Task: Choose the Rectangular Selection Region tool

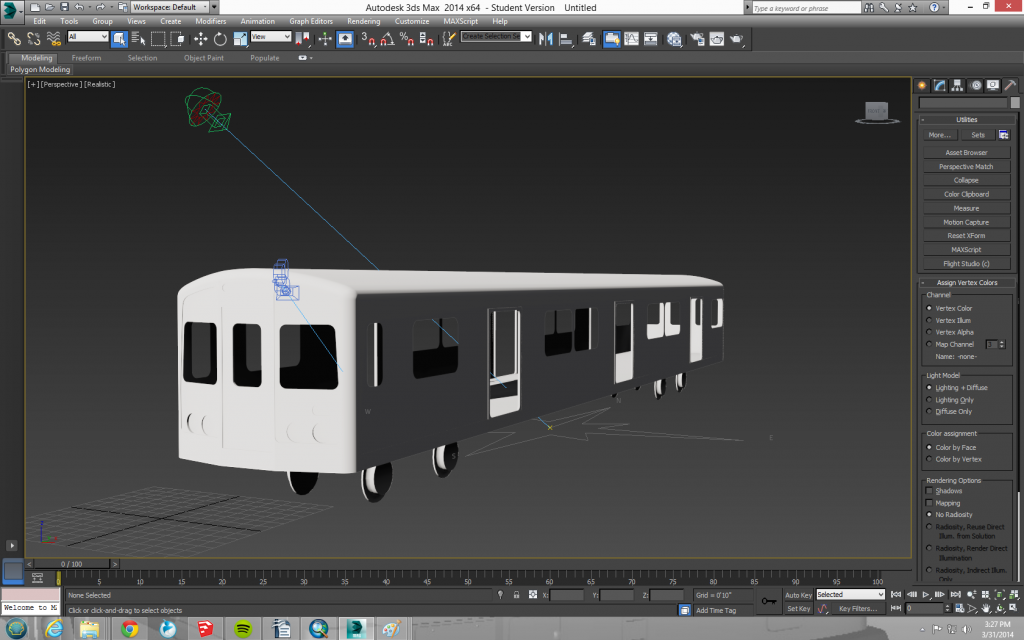Action: click(x=158, y=39)
